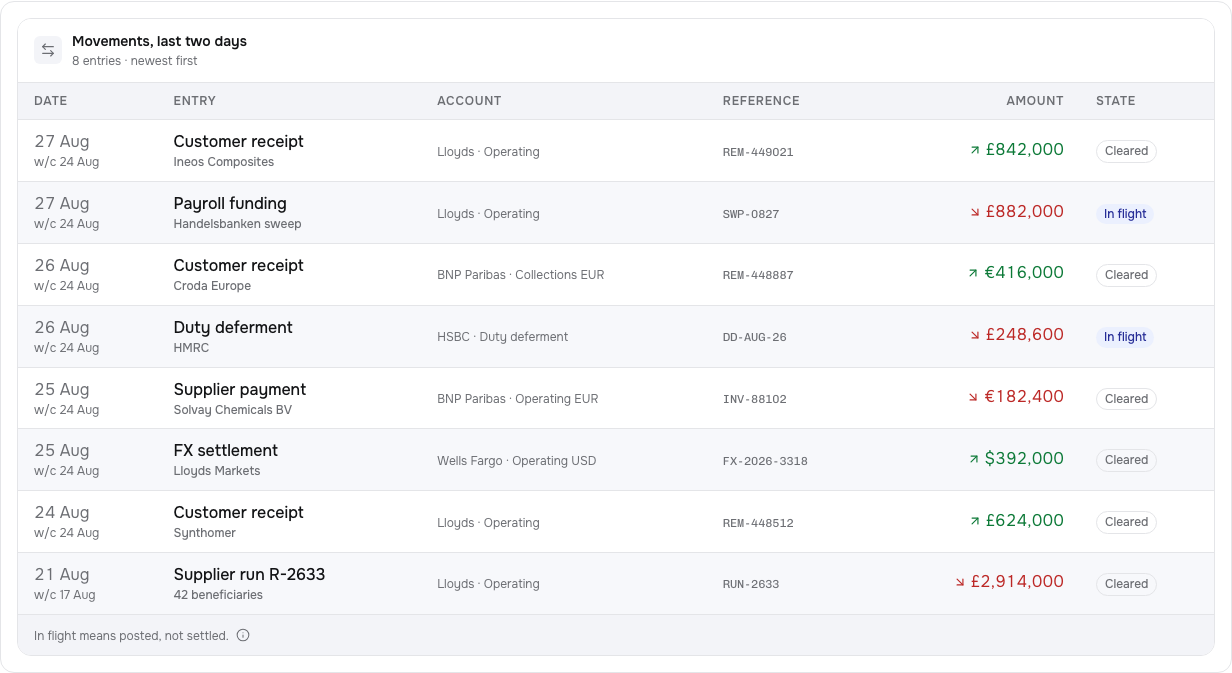The height and width of the screenshot is (673, 1232).
Task: Click the Cleared badge for FX-2026-3318
Action: [1126, 460]
